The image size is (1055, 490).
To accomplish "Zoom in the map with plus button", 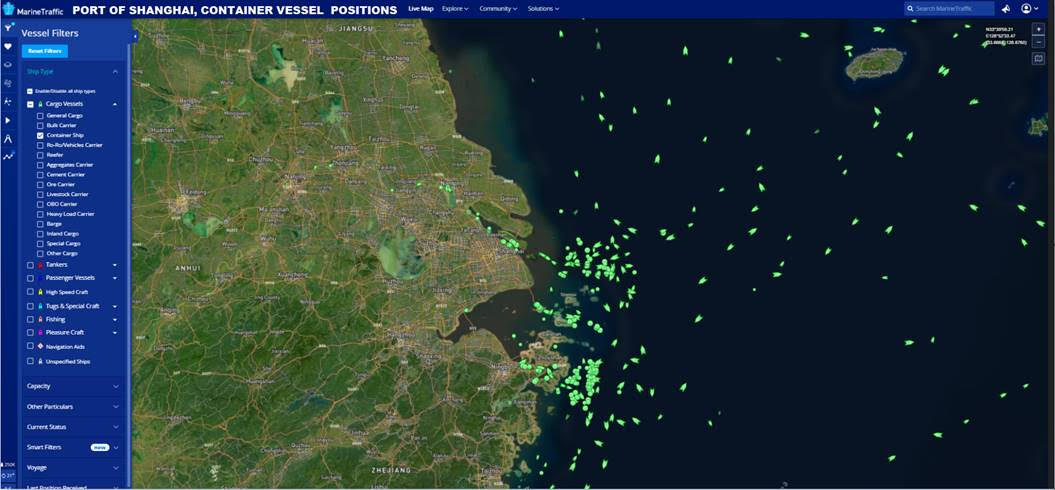I will [x=1038, y=30].
